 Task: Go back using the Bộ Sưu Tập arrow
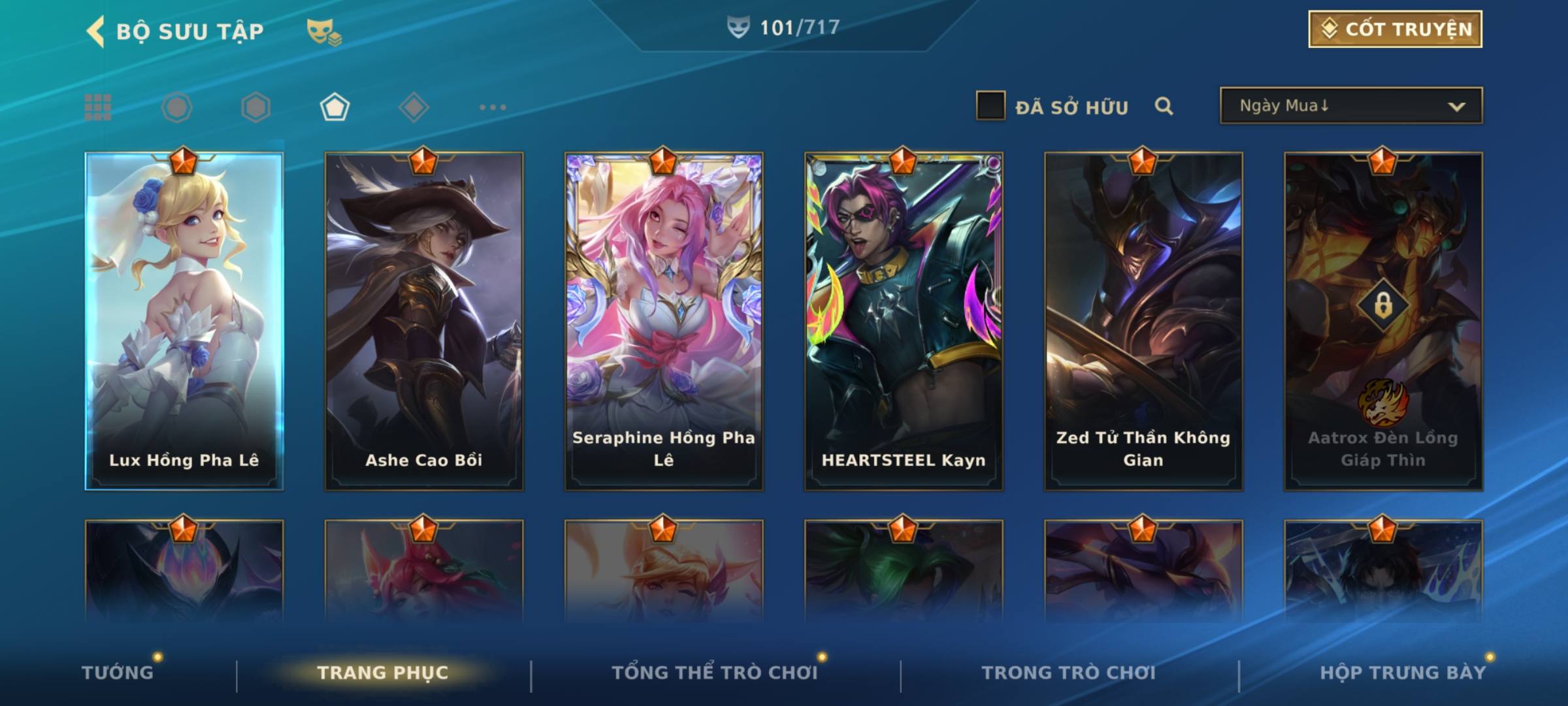tap(96, 31)
